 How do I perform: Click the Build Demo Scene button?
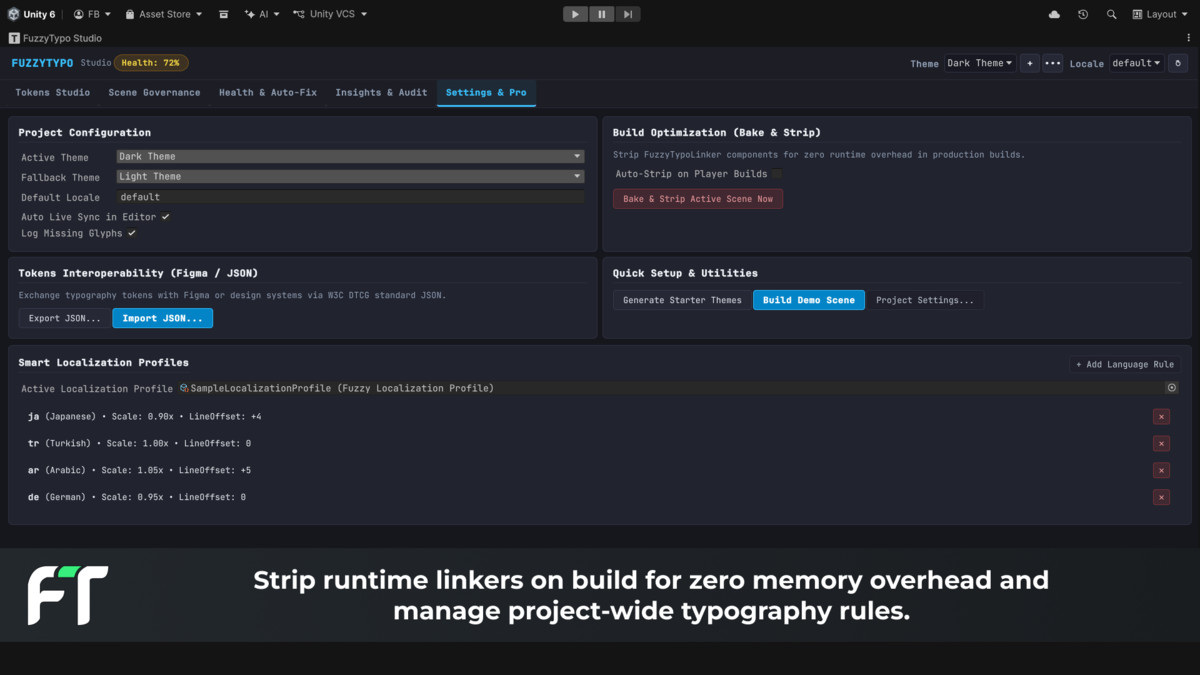[x=809, y=300]
